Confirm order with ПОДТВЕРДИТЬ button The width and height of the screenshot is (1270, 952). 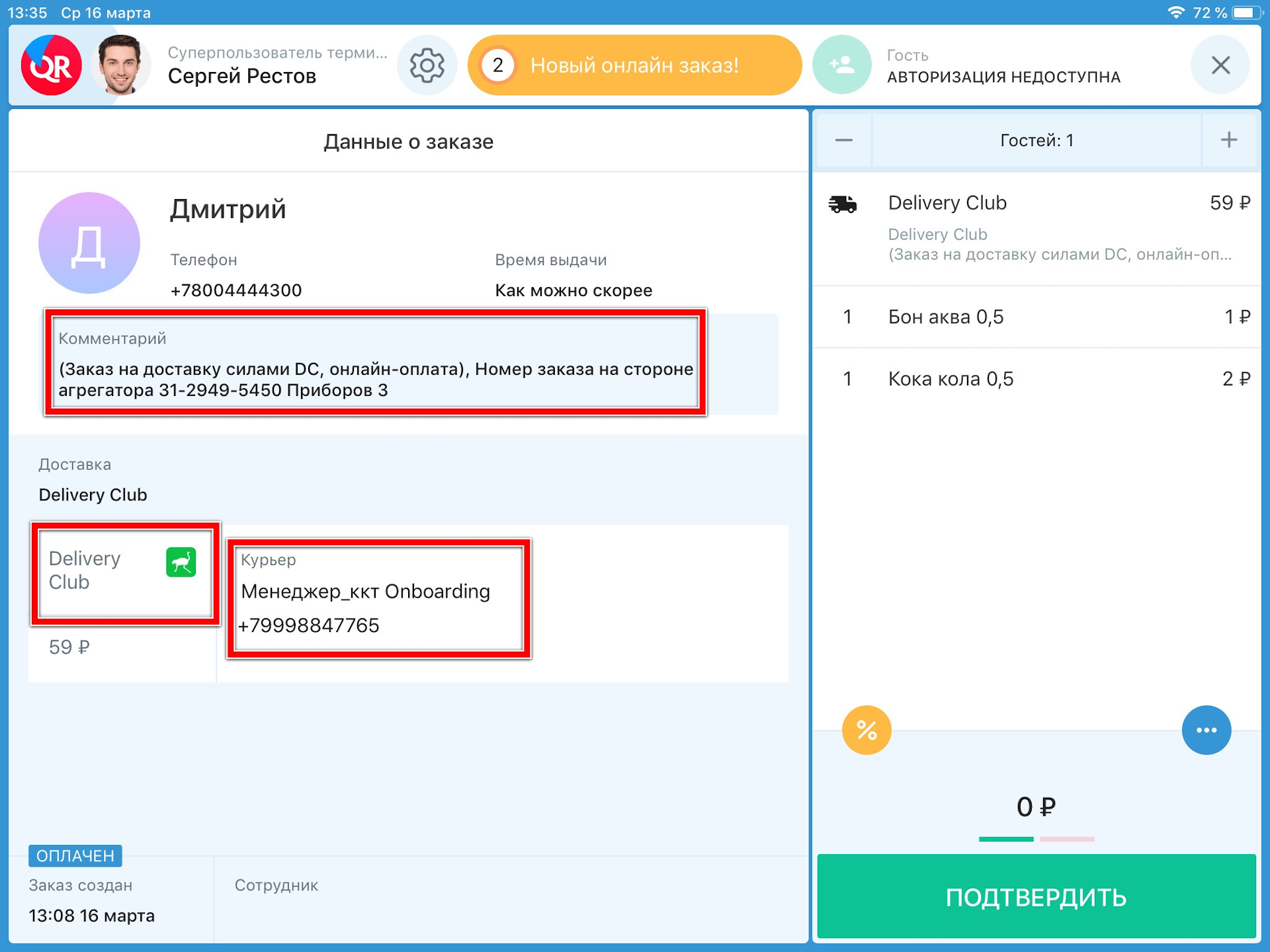click(x=1037, y=896)
